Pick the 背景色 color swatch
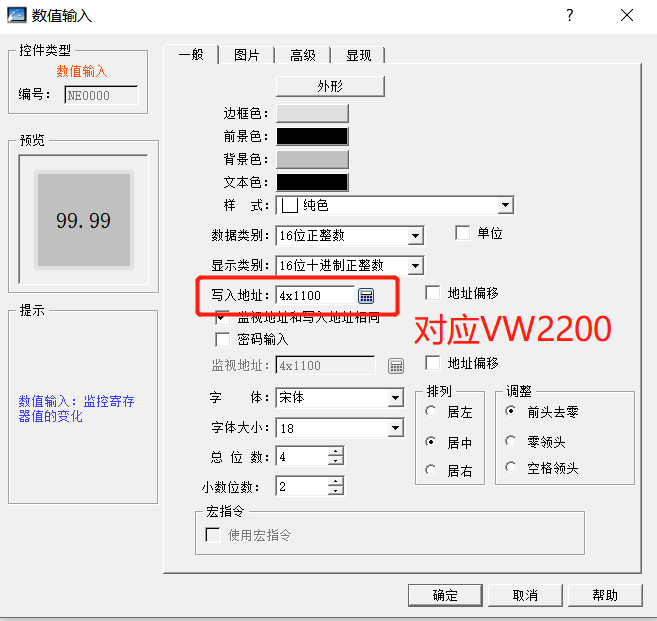This screenshot has width=657, height=621. (x=312, y=160)
